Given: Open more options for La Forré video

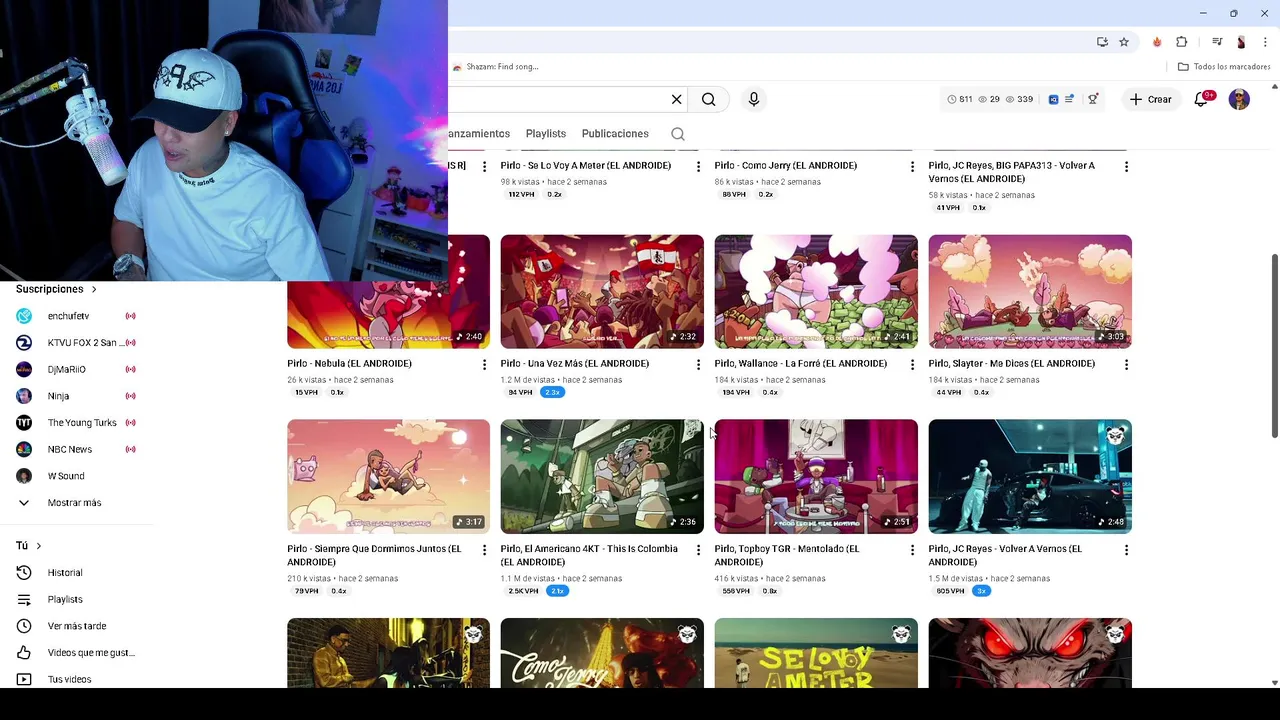Looking at the screenshot, I should (x=912, y=364).
